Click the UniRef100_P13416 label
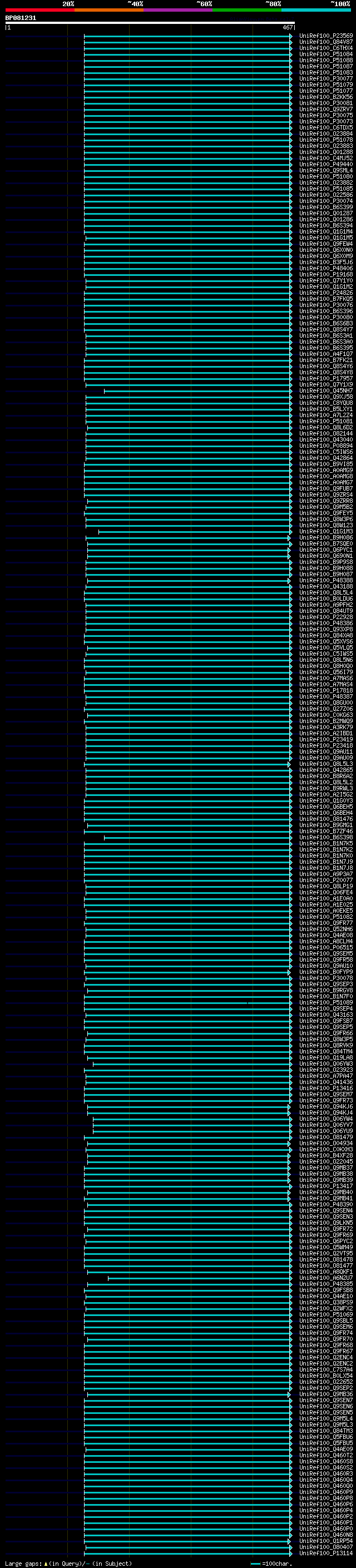 [325, 1089]
